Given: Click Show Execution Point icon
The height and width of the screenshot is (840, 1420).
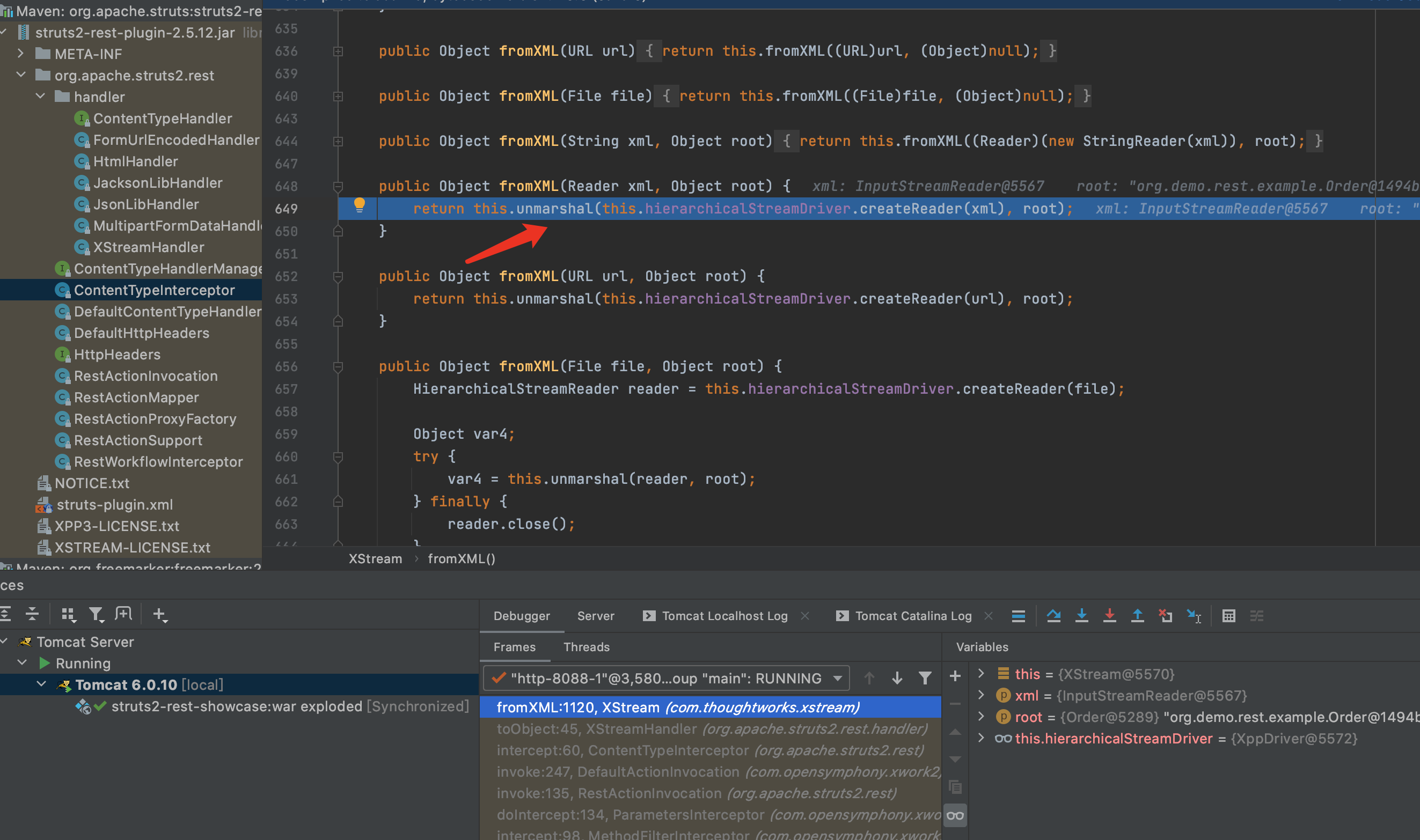Looking at the screenshot, I should [1018, 616].
